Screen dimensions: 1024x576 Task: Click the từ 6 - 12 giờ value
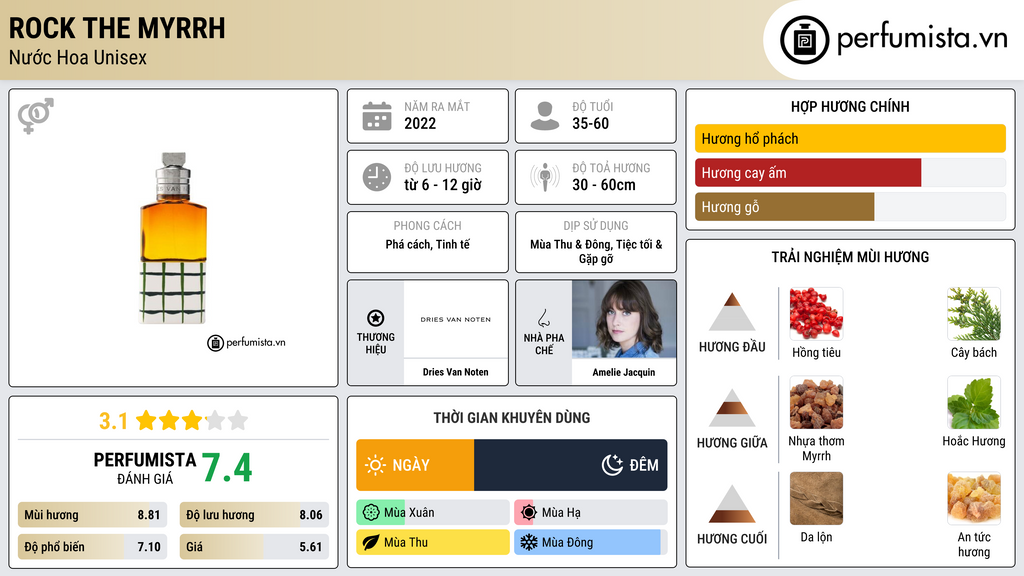(443, 185)
